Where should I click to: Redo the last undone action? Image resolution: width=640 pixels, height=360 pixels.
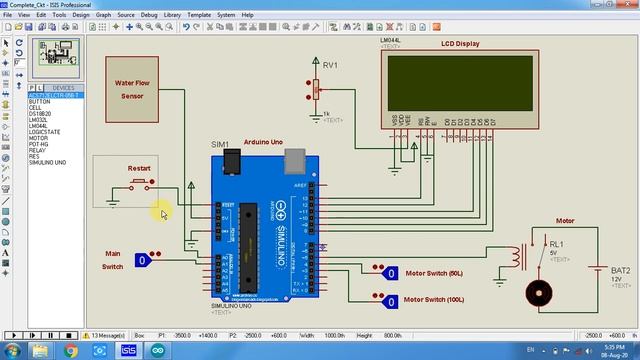pyautogui.click(x=196, y=27)
